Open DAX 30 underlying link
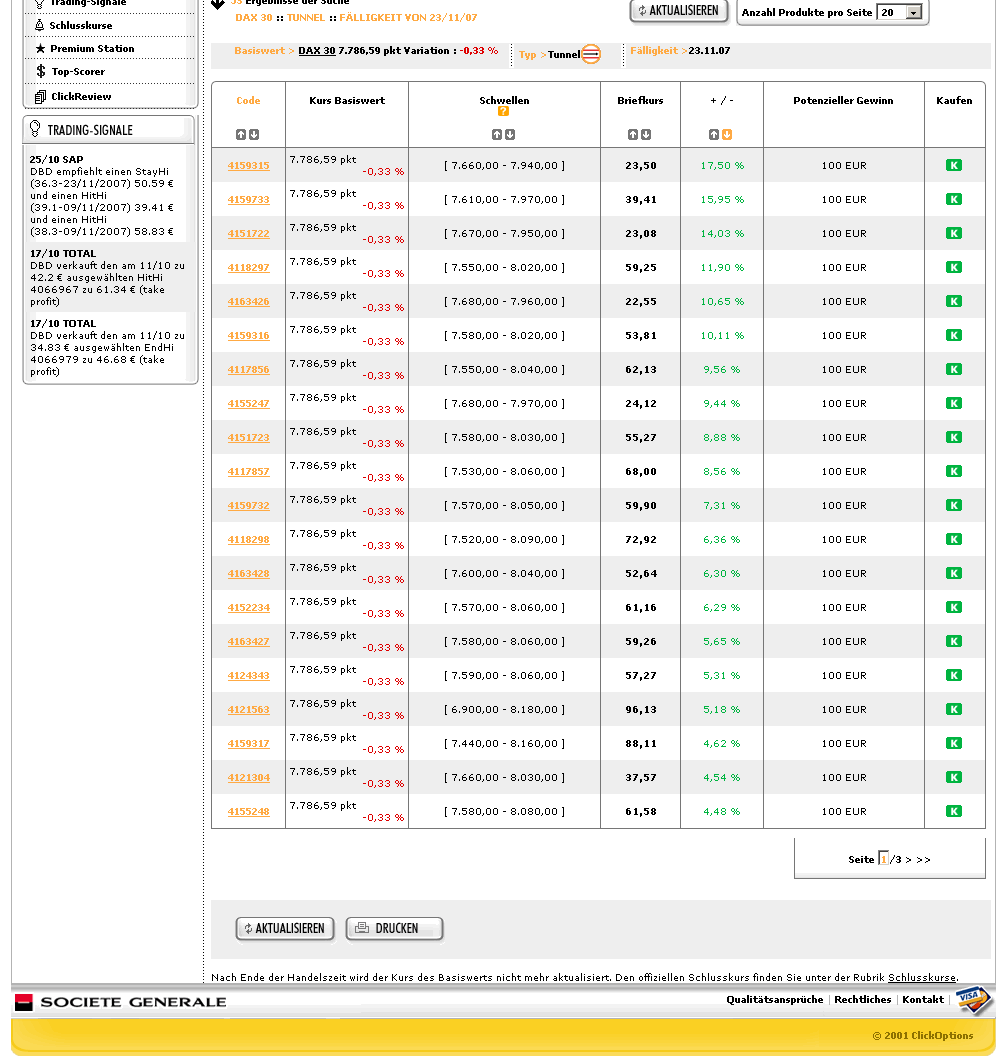 point(317,51)
